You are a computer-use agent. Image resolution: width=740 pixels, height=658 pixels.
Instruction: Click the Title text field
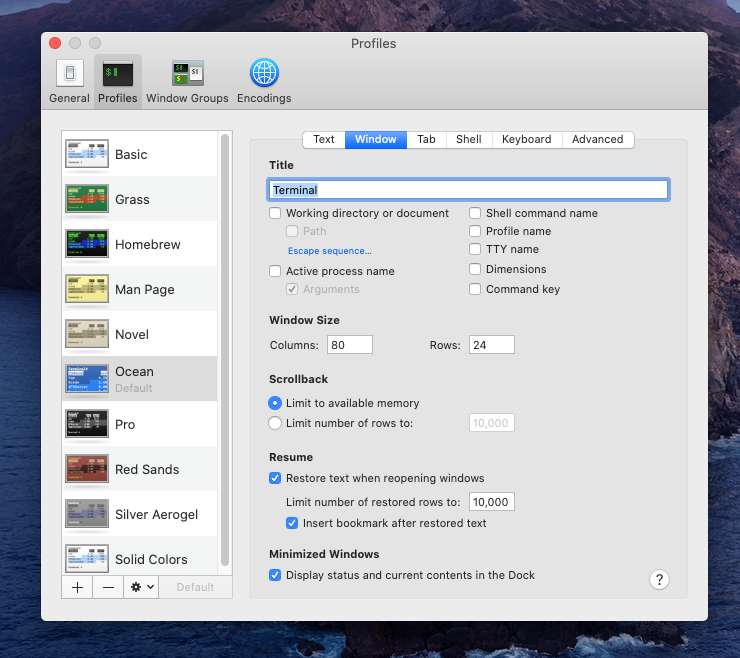click(468, 190)
